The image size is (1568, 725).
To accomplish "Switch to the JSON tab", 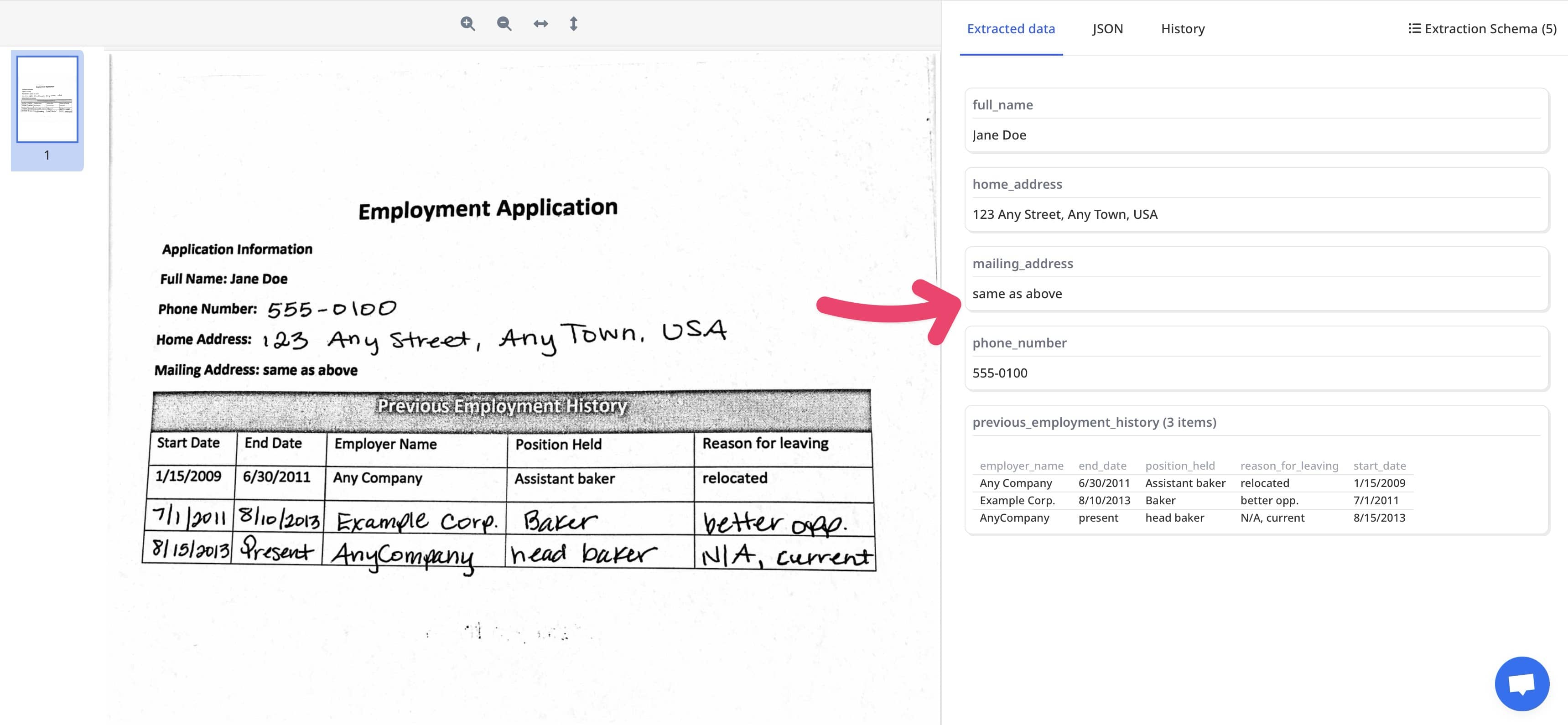I will coord(1107,28).
